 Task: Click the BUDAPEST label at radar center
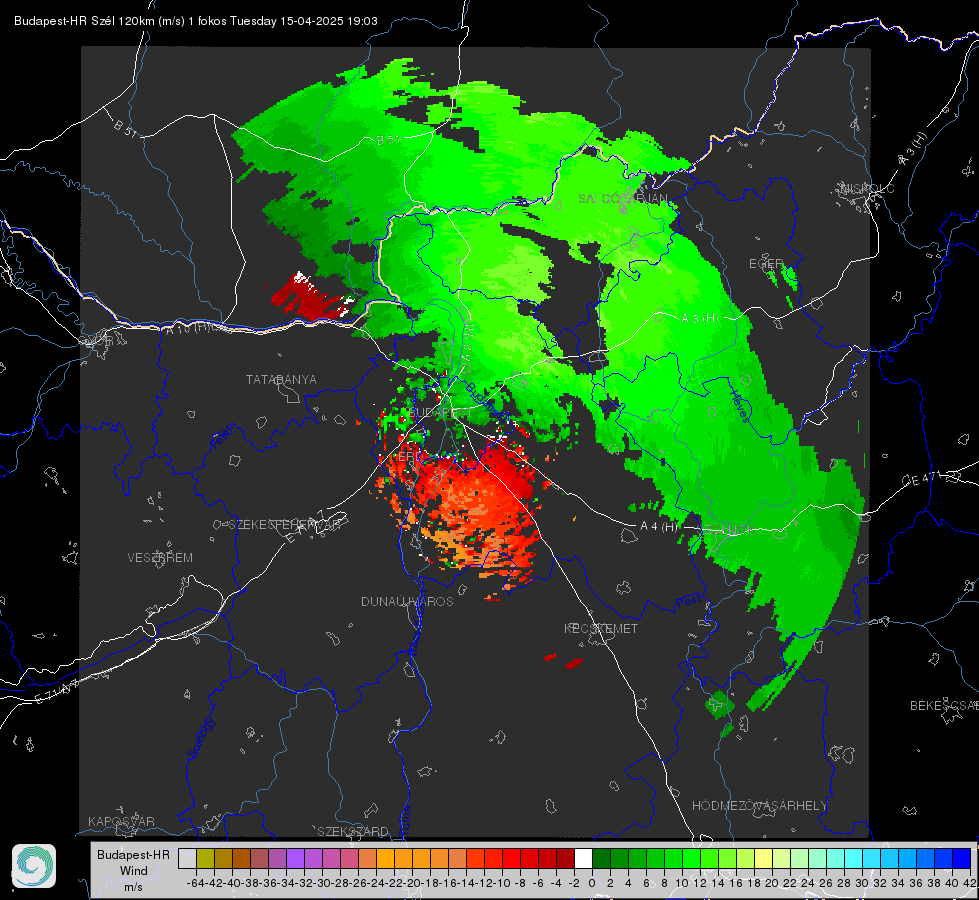pos(441,413)
